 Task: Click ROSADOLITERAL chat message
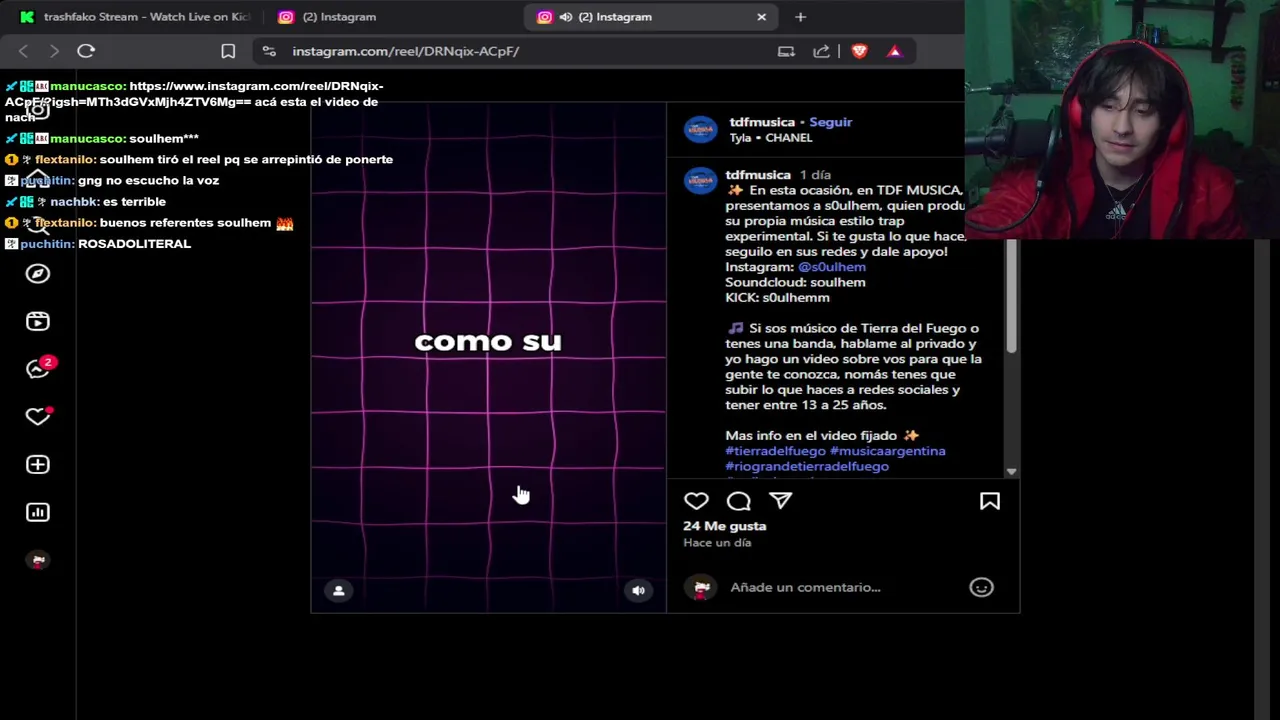(x=134, y=243)
